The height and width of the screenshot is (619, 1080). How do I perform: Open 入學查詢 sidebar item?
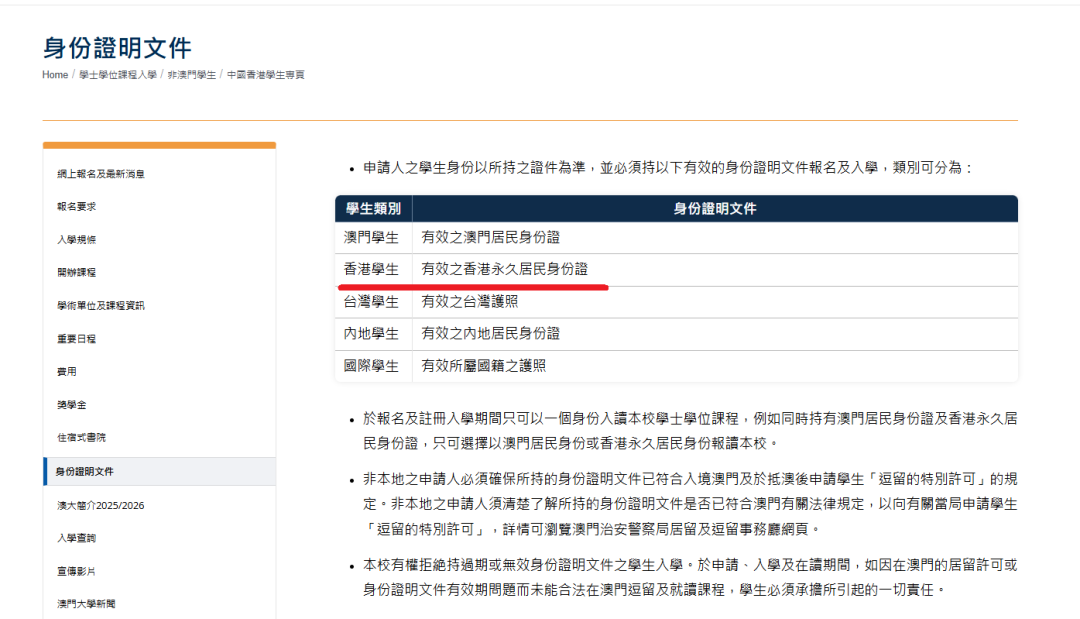(x=76, y=538)
